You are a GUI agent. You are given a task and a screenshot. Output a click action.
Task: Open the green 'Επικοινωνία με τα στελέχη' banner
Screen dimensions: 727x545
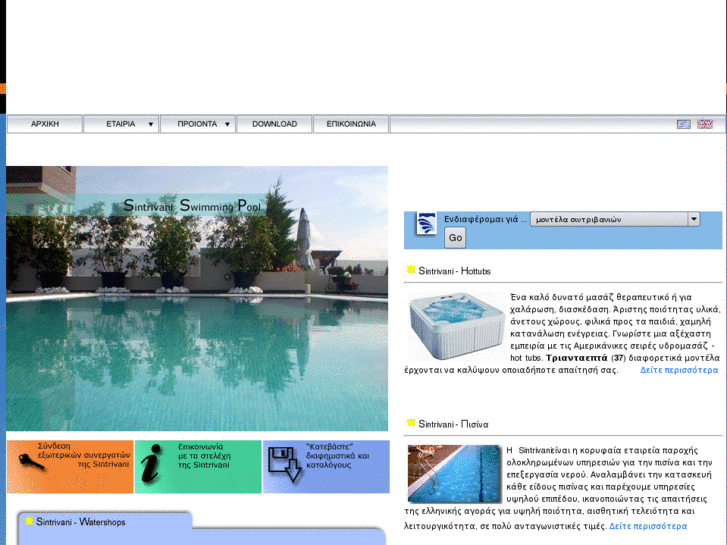[198, 467]
